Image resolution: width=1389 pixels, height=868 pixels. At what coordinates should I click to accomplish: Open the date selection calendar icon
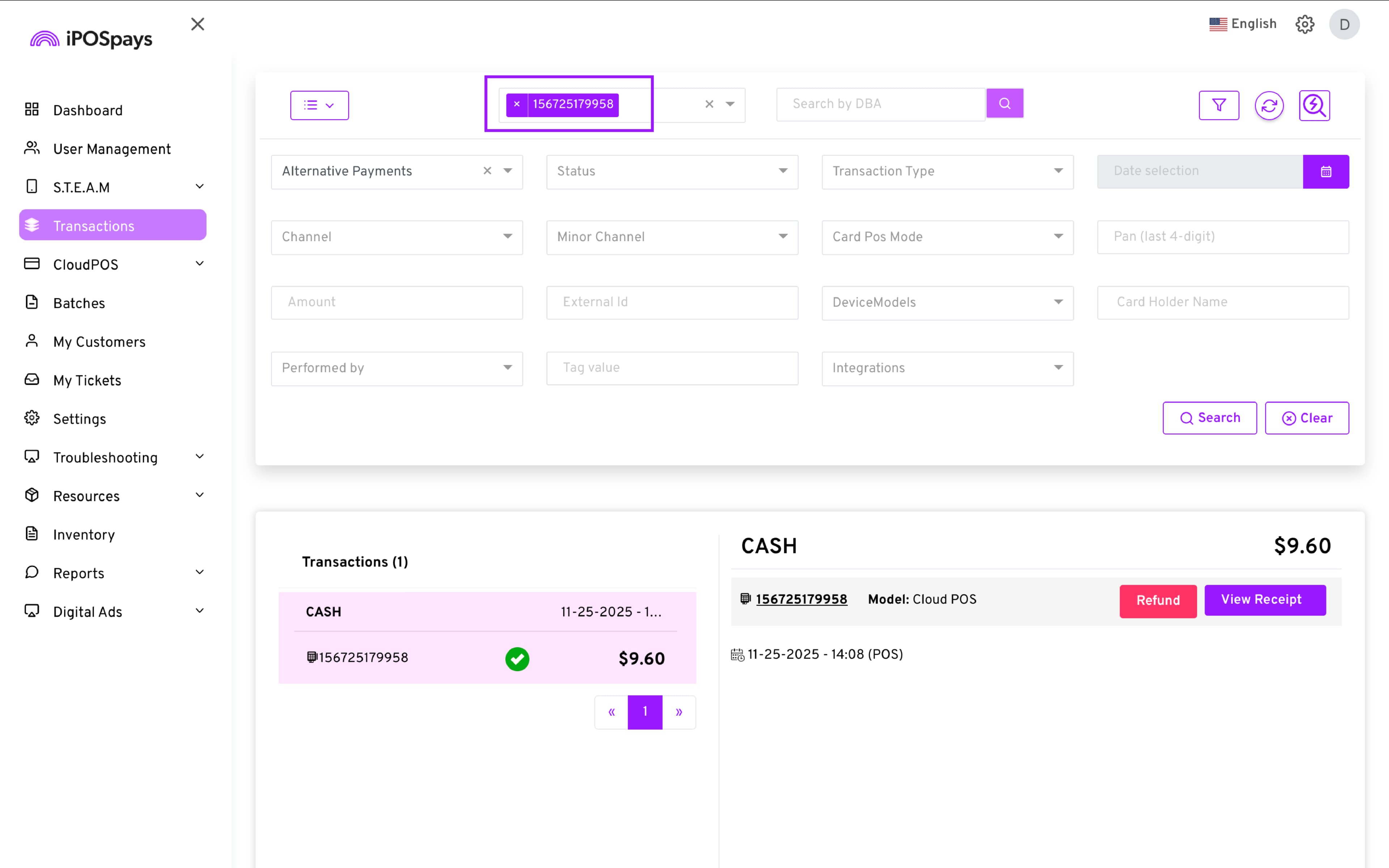coord(1325,171)
